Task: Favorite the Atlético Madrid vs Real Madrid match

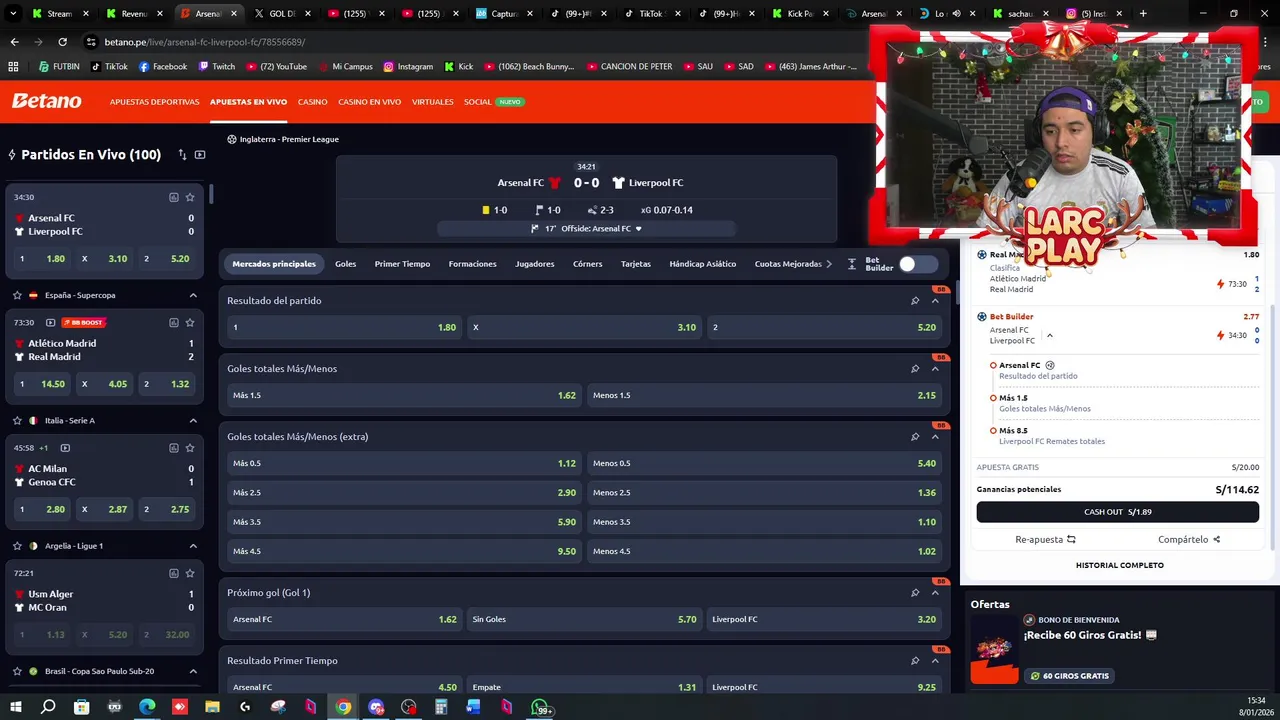Action: [x=190, y=322]
